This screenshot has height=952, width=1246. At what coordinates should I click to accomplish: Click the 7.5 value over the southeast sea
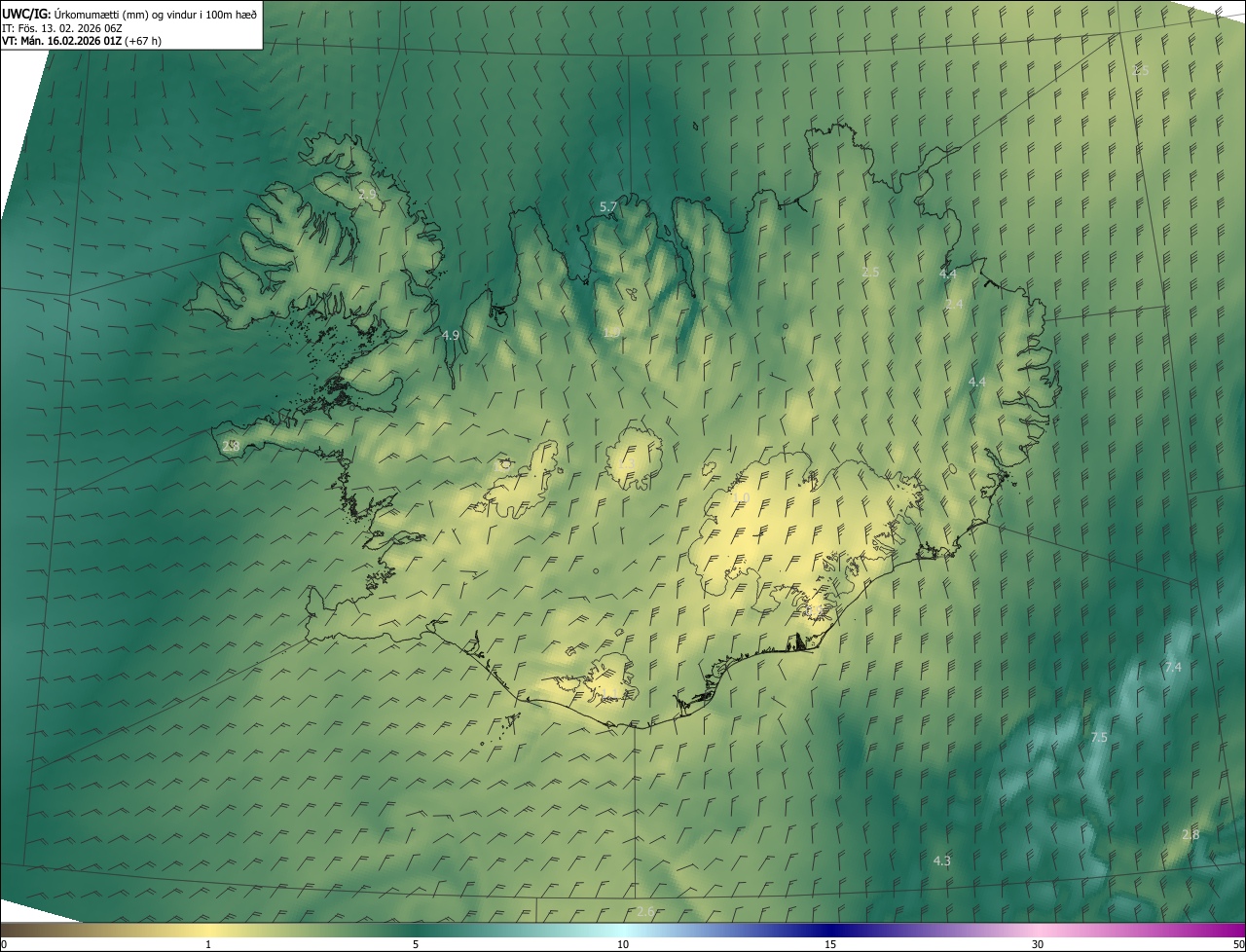pos(1099,738)
